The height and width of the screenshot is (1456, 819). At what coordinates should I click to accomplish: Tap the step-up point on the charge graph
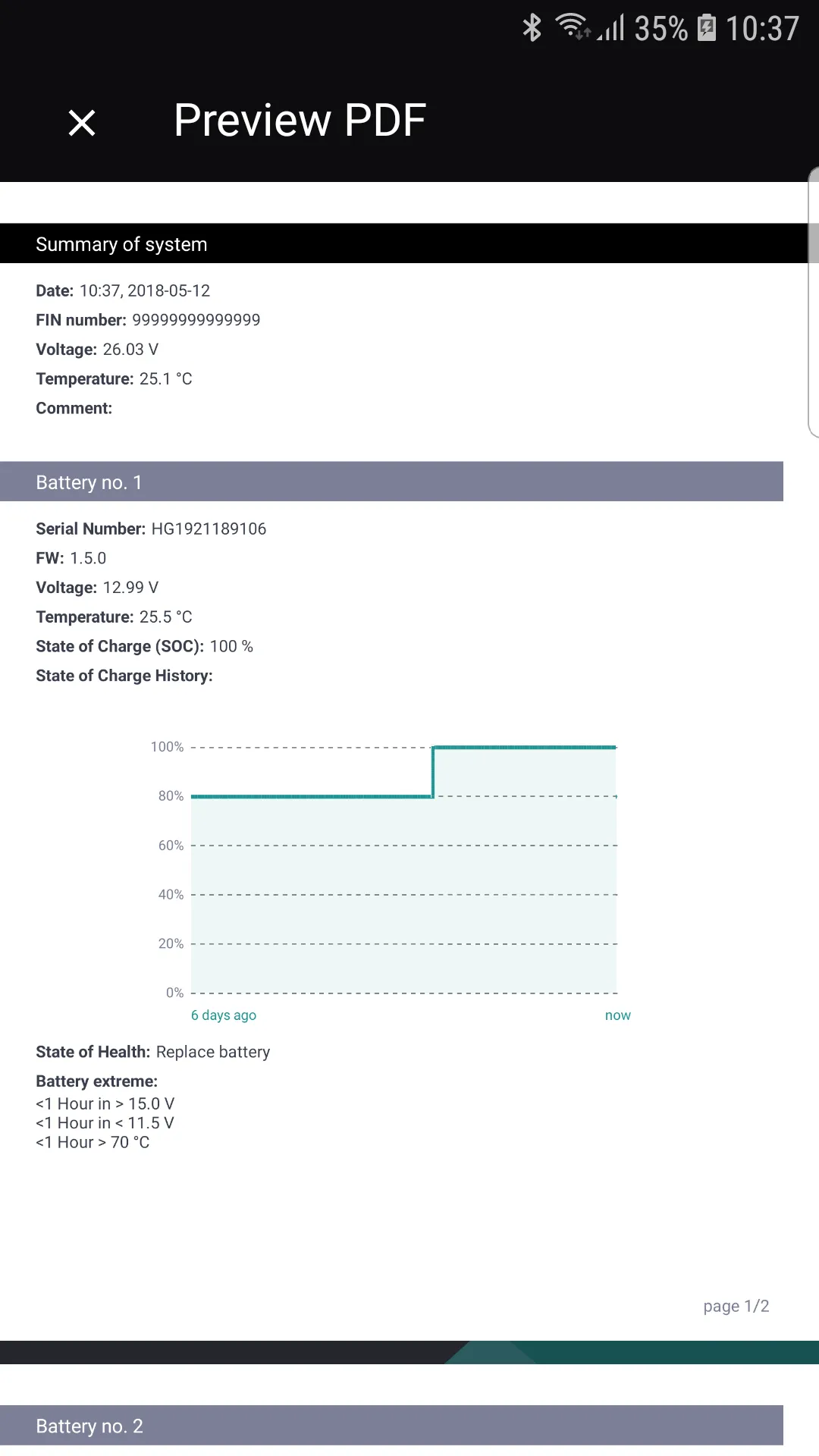point(433,772)
